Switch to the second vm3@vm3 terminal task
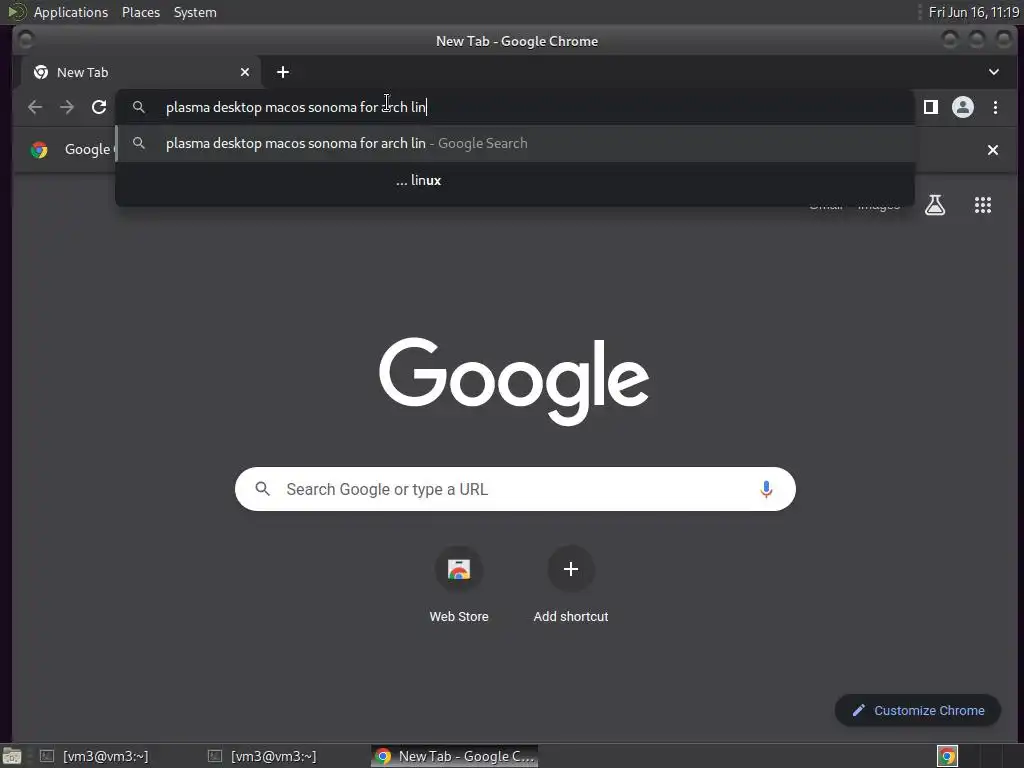 click(263, 756)
